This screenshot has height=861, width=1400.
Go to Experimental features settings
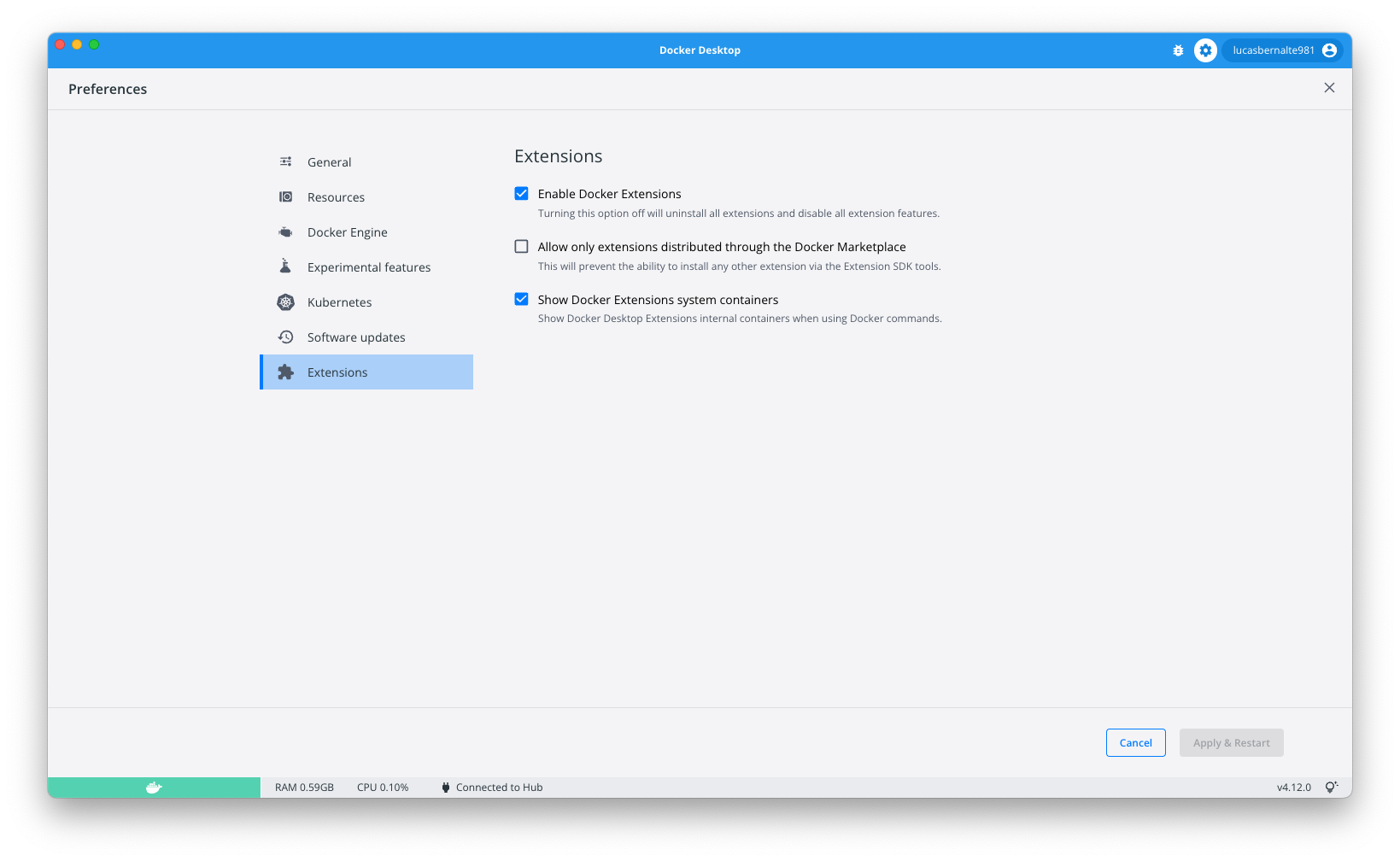tap(367, 266)
